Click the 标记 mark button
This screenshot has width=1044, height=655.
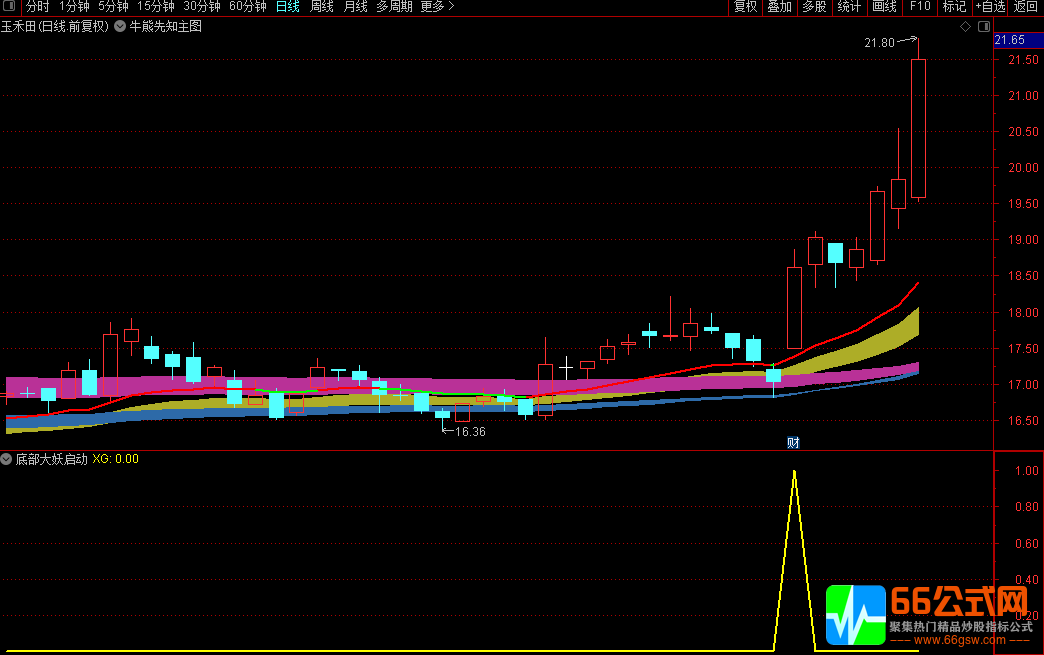(x=954, y=7)
